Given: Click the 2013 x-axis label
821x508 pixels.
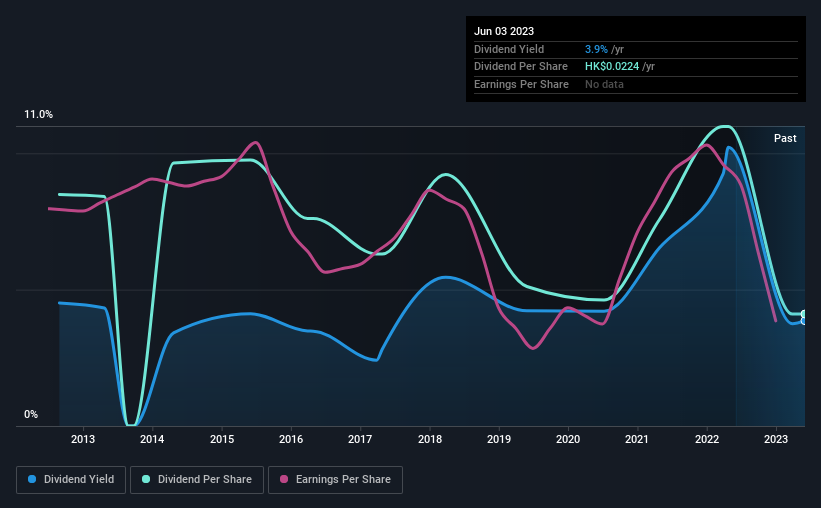Looking at the screenshot, I should click(83, 439).
